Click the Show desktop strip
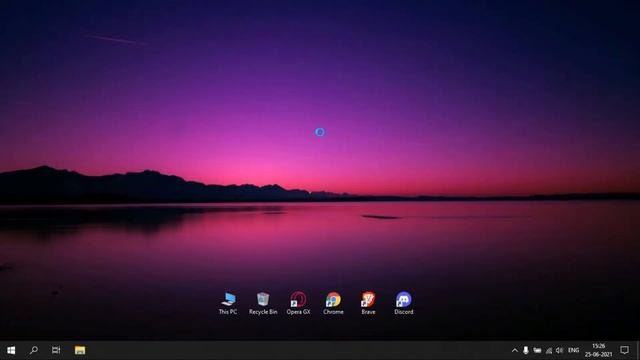This screenshot has width=640, height=360. tap(638, 350)
